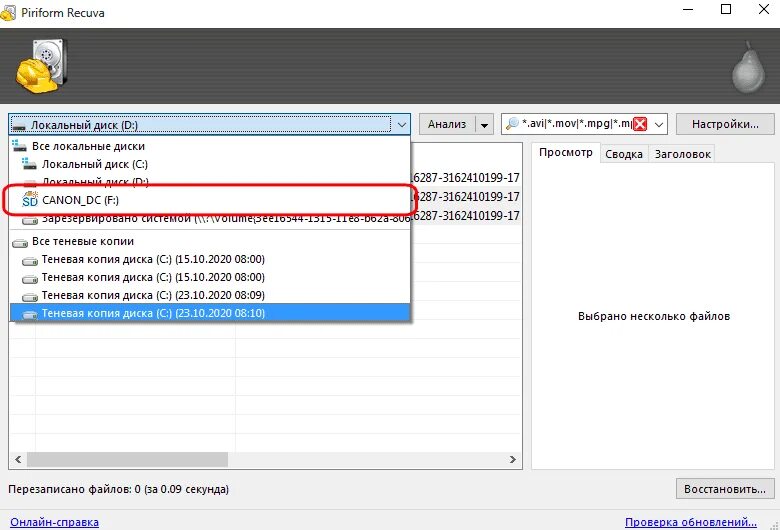
Task: Open the Анализ button dropdown arrow
Action: click(484, 124)
